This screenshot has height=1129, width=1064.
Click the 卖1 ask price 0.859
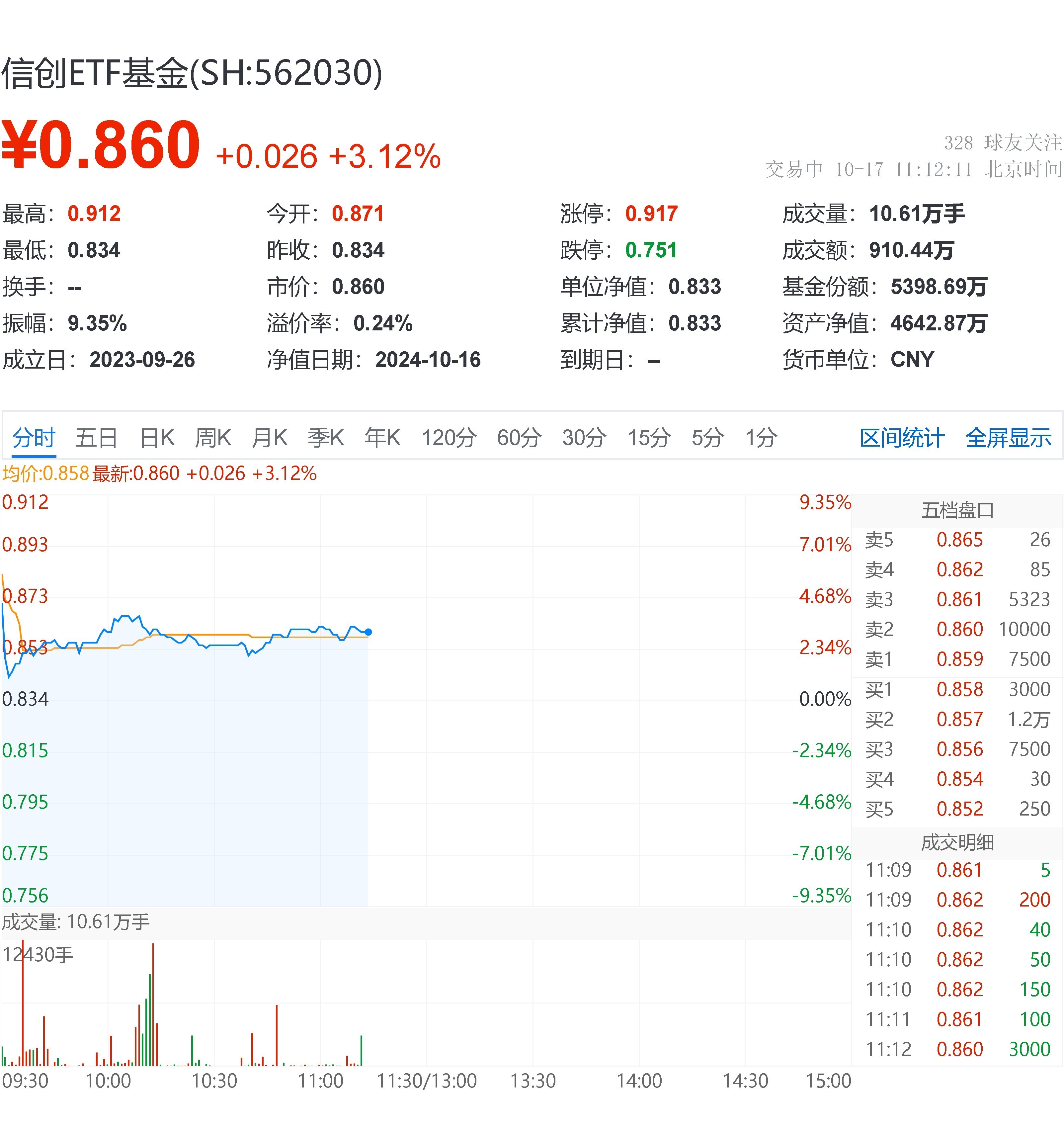point(959,659)
